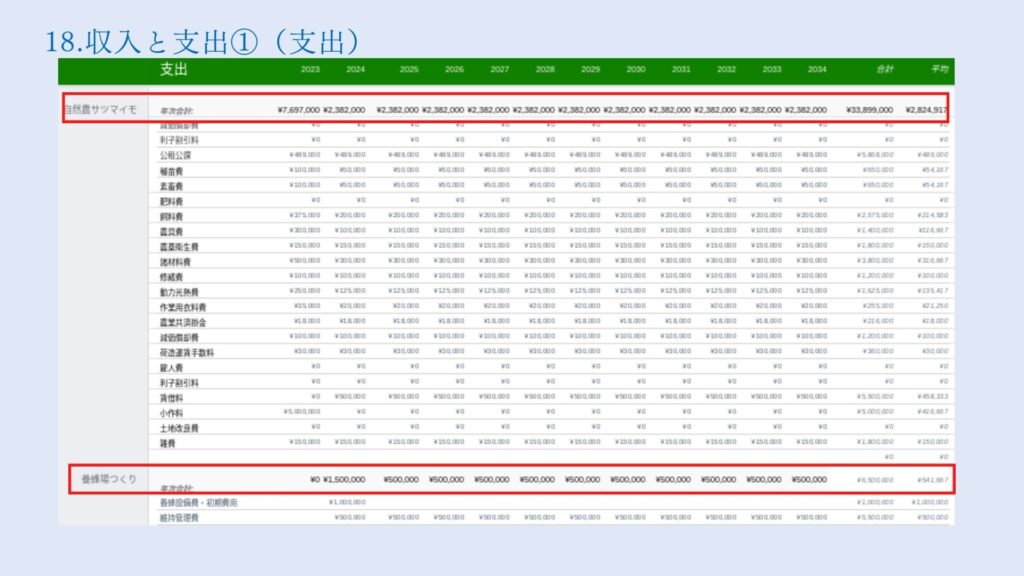Select the 2029 column header

click(590, 69)
